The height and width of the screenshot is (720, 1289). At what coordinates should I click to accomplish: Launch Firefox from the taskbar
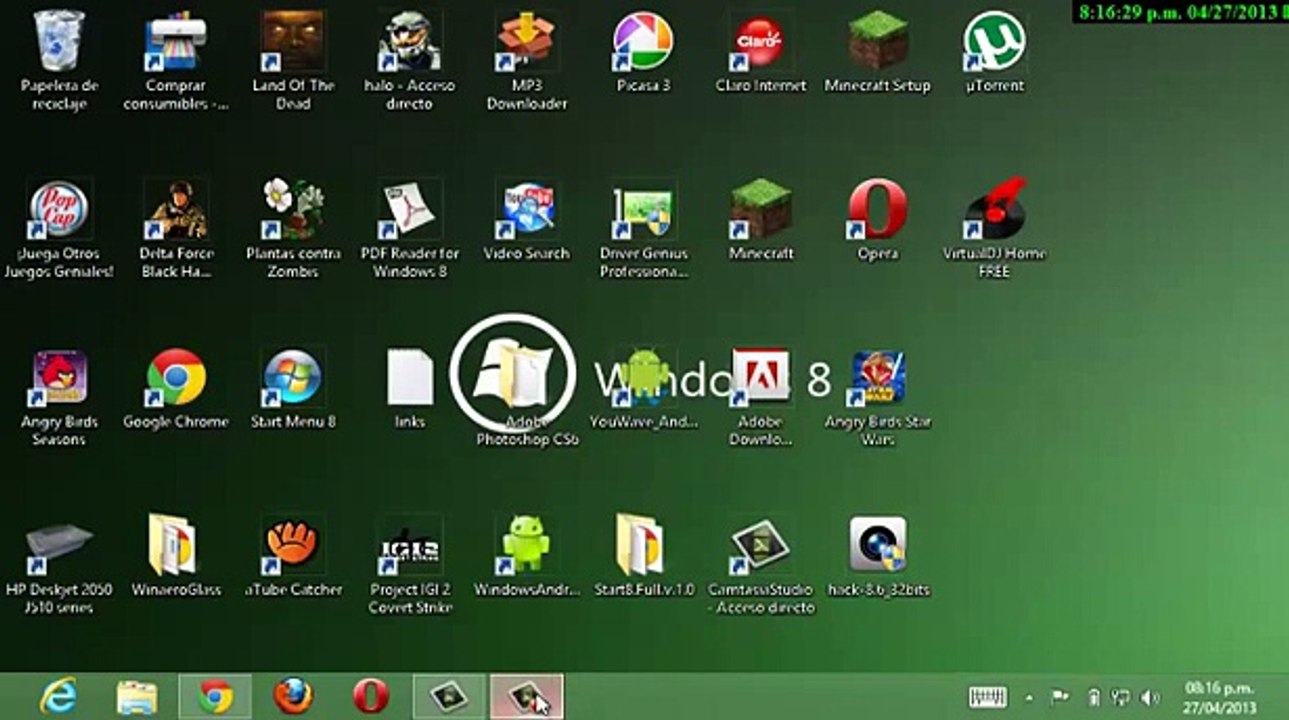293,696
